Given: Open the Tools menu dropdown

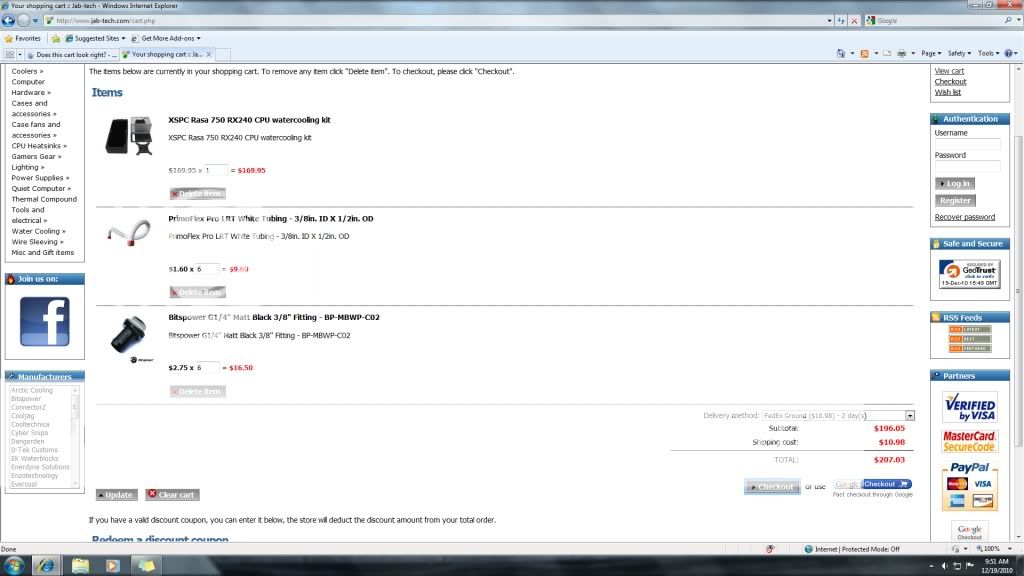Looking at the screenshot, I should (988, 54).
